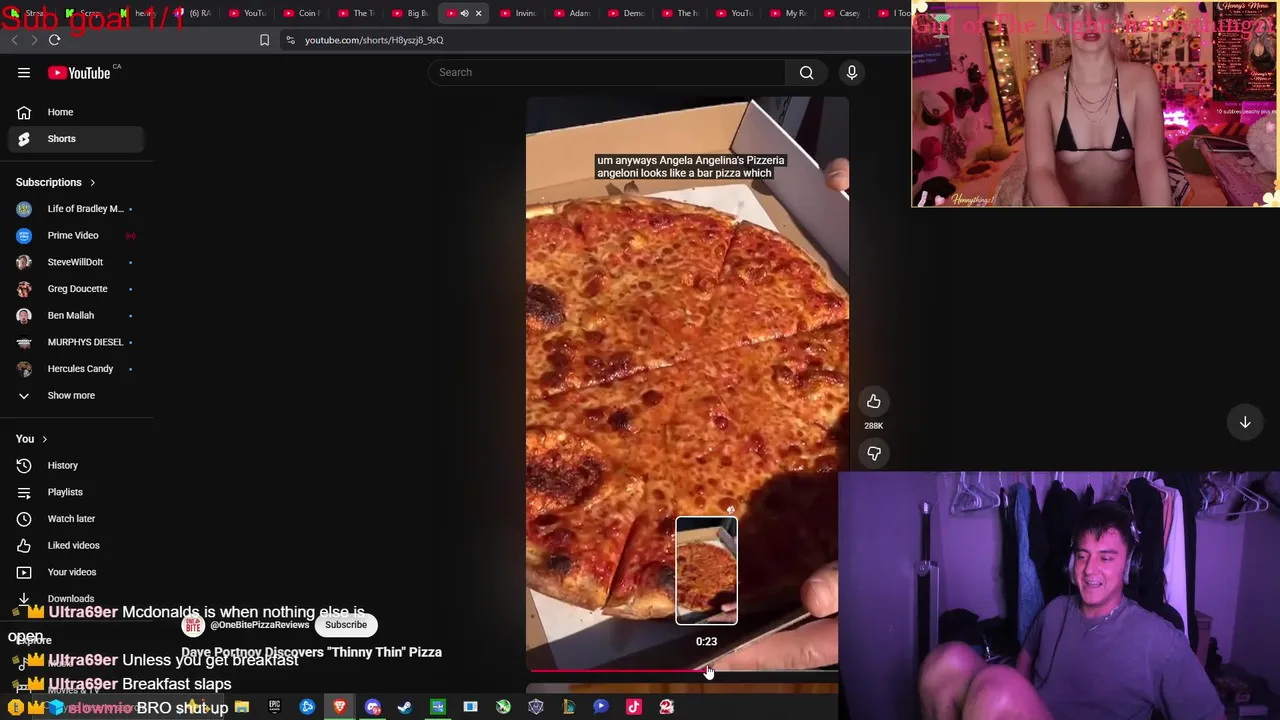The height and width of the screenshot is (720, 1280).
Task: Open Ben Mallah subscription channel
Action: [x=78, y=315]
